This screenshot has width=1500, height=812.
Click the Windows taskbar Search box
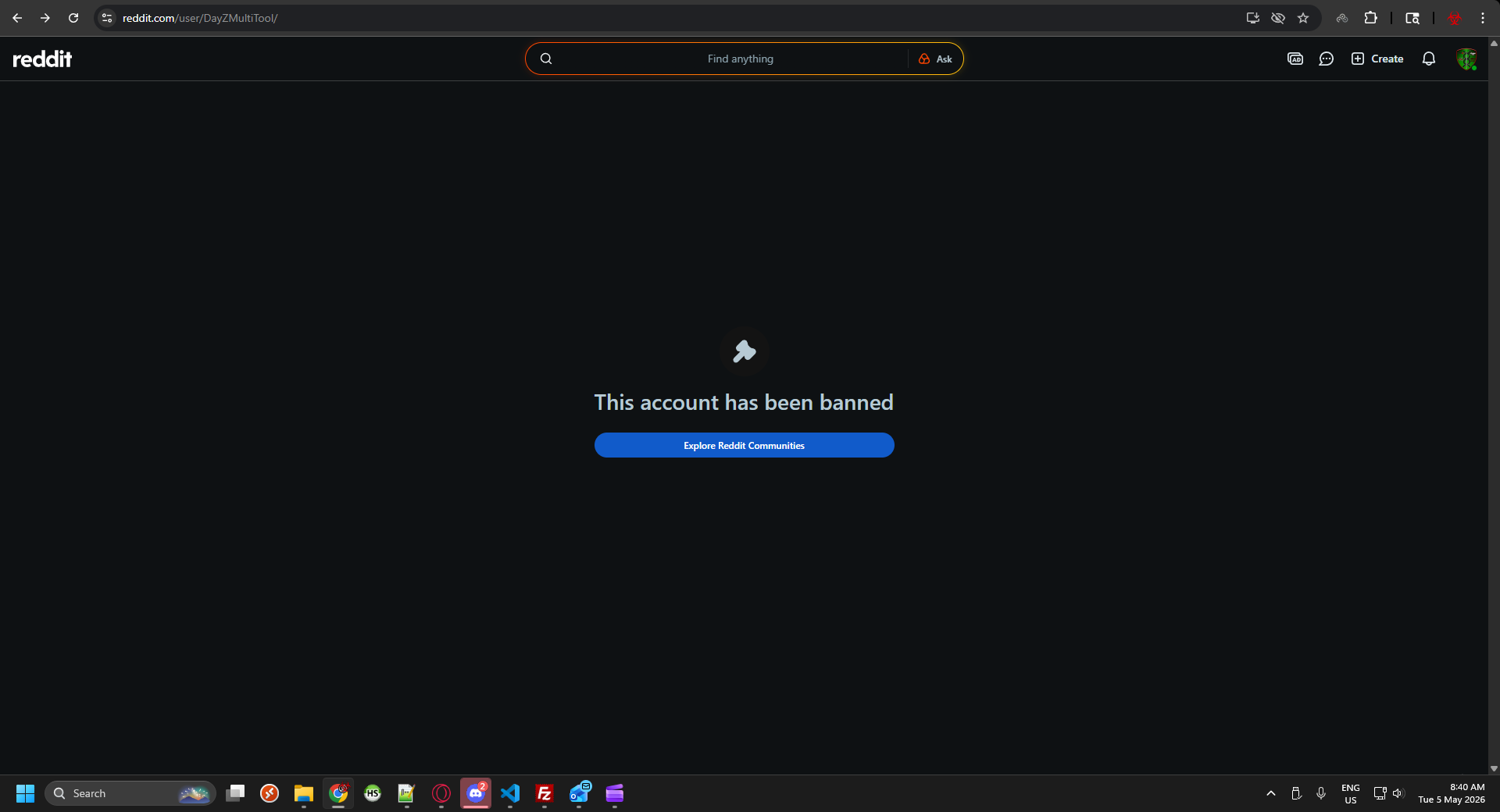[130, 793]
